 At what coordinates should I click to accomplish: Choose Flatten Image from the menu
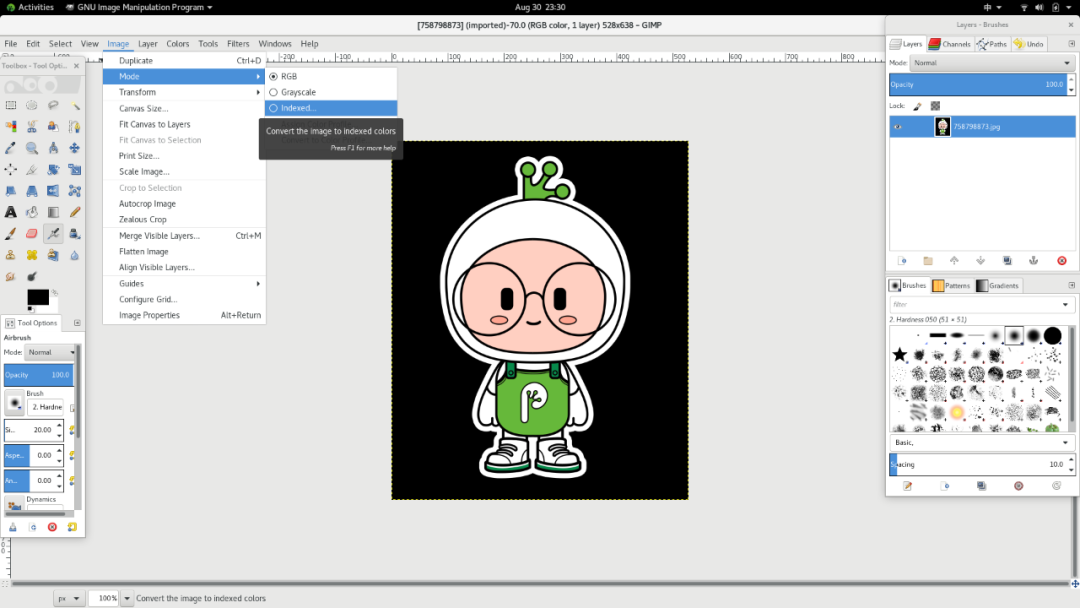pyautogui.click(x=184, y=251)
